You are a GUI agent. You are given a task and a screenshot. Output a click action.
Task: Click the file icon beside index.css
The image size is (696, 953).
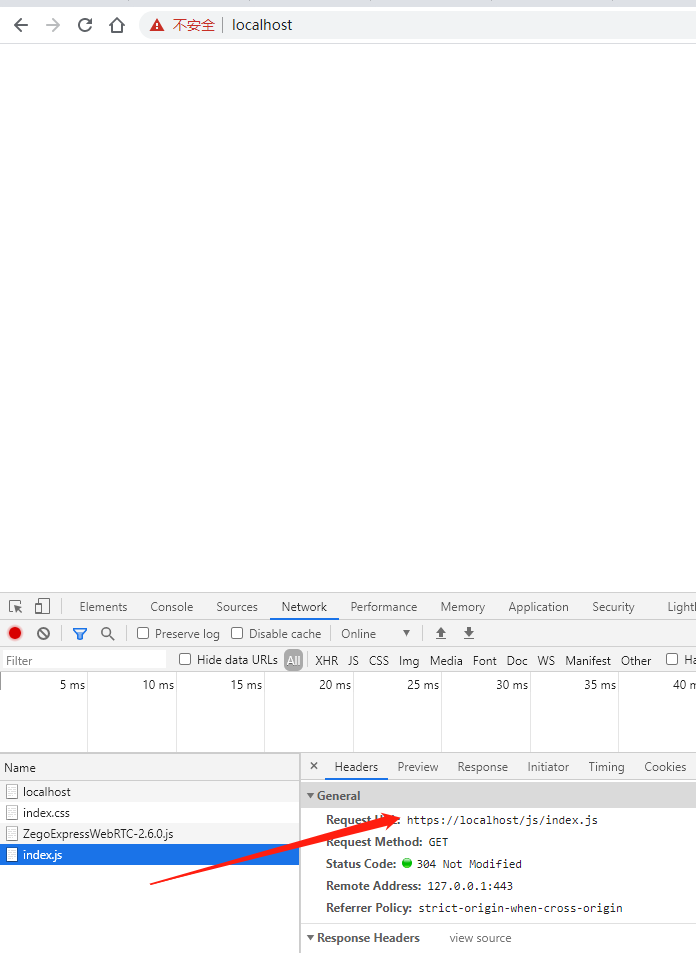[x=12, y=813]
